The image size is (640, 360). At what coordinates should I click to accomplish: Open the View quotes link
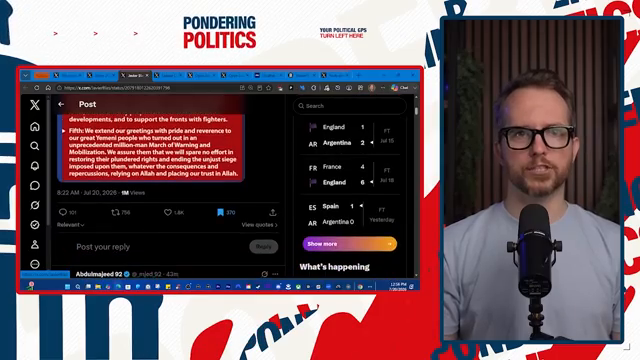pos(259,225)
